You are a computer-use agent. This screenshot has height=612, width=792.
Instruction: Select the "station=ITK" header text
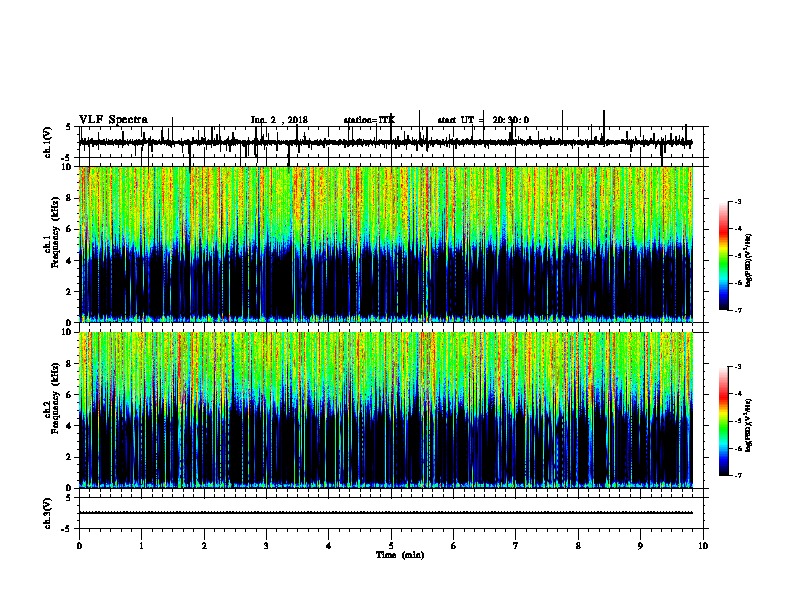[x=369, y=120]
